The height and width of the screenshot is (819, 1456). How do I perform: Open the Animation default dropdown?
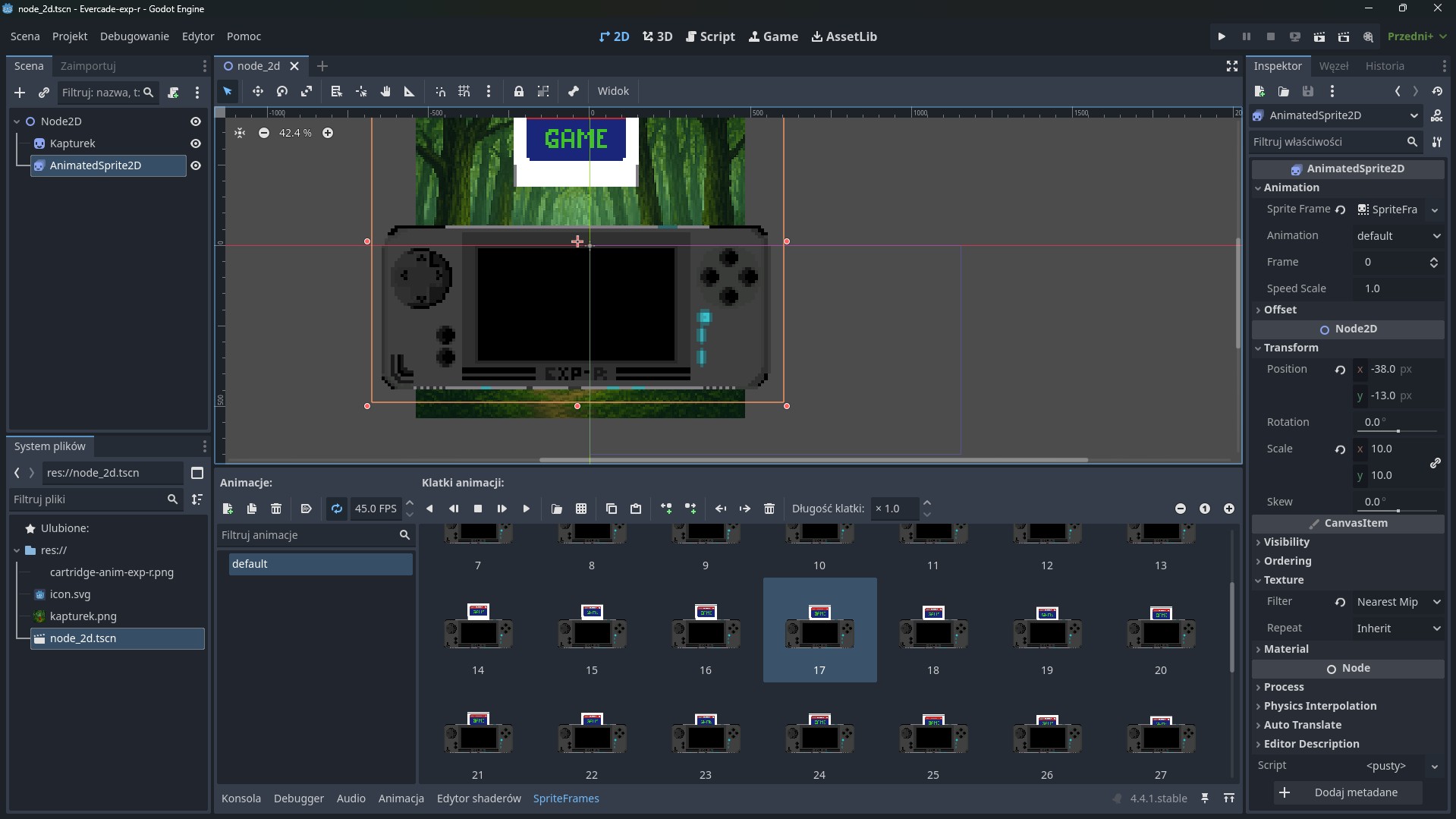click(1398, 236)
